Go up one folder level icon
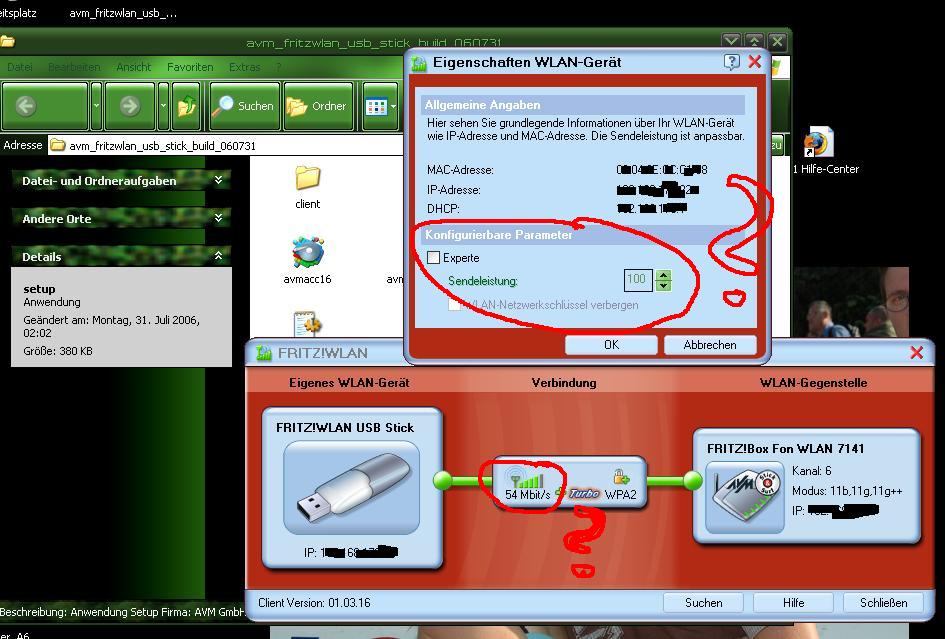This screenshot has height=639, width=945. (187, 106)
